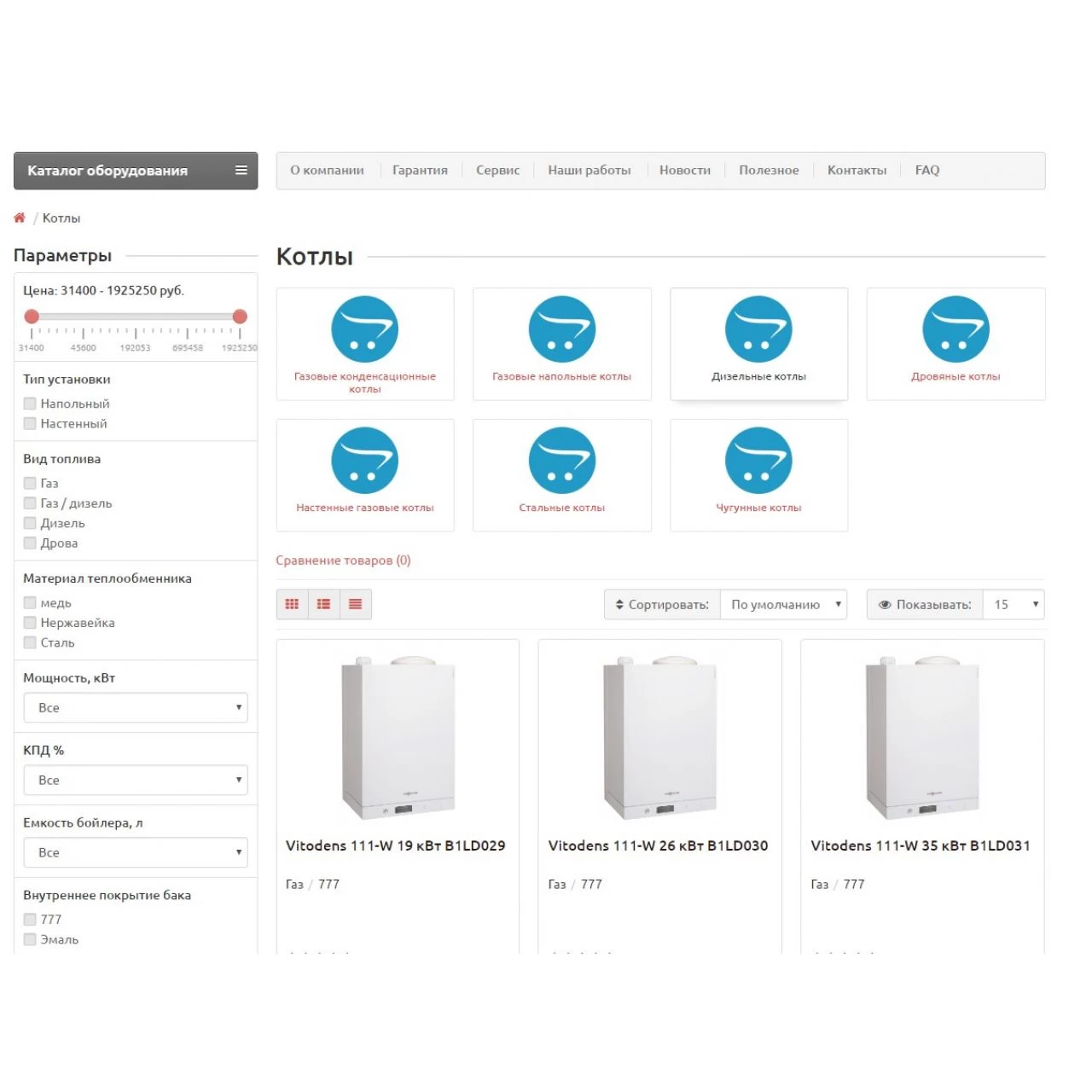Screen dimensions: 1092x1092
Task: Open Стальные котлы category icon
Action: click(x=562, y=461)
